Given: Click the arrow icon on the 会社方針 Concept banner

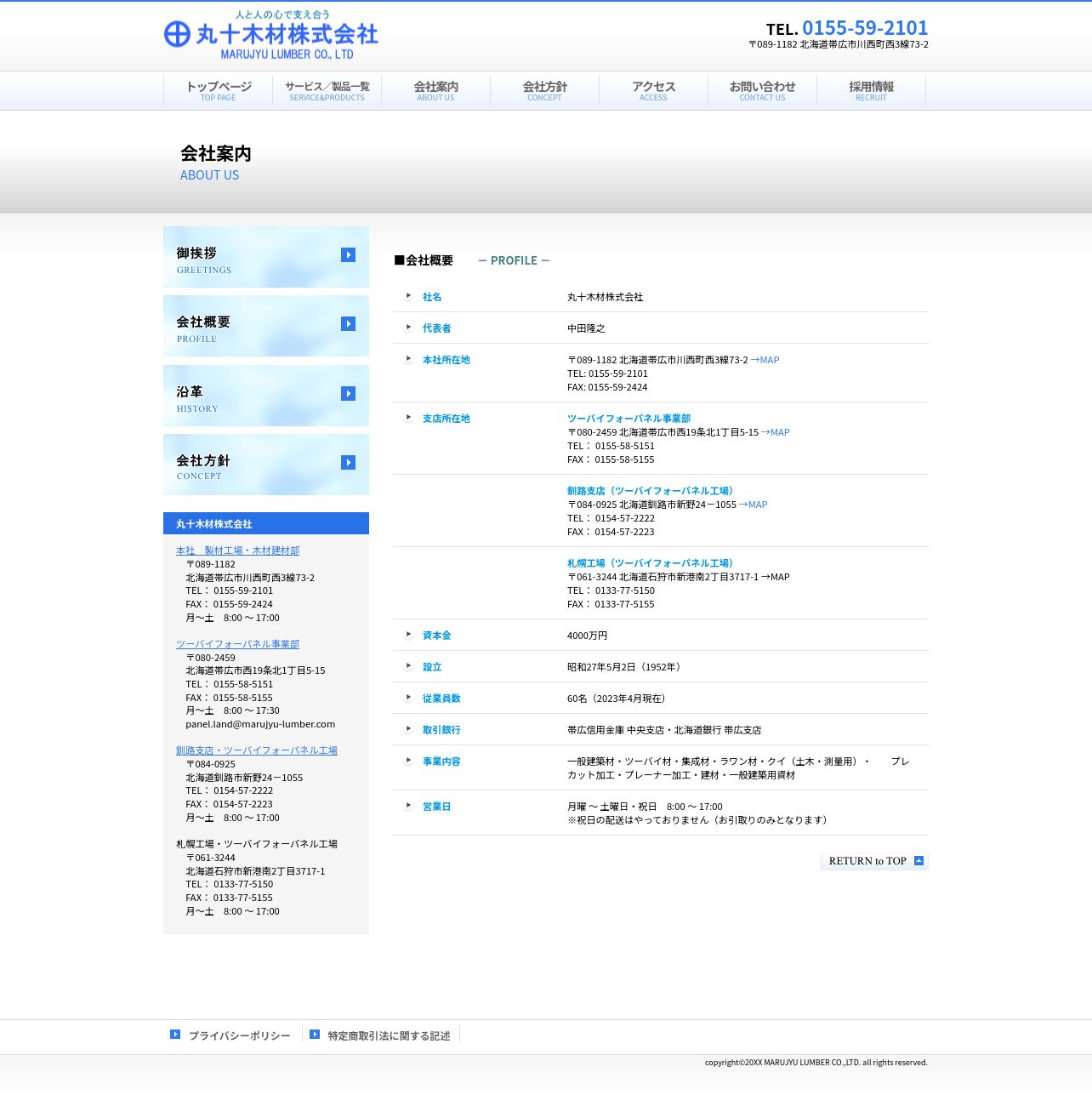Looking at the screenshot, I should (348, 463).
